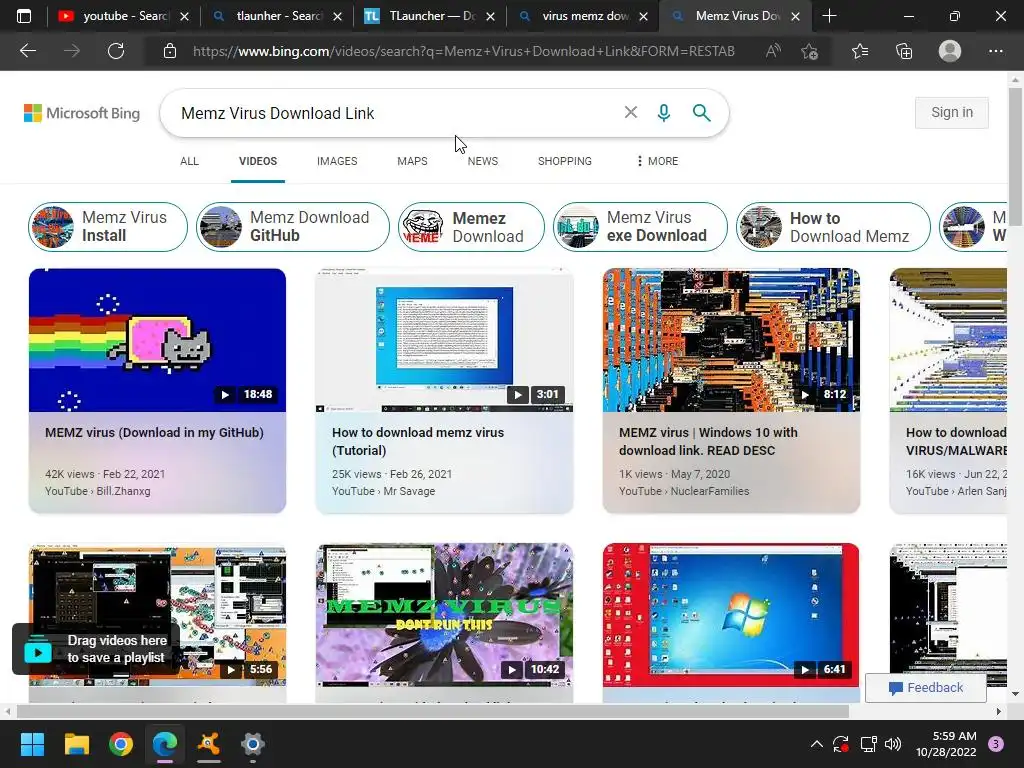1024x768 pixels.
Task: Open the orange taskbar application
Action: [x=208, y=744]
